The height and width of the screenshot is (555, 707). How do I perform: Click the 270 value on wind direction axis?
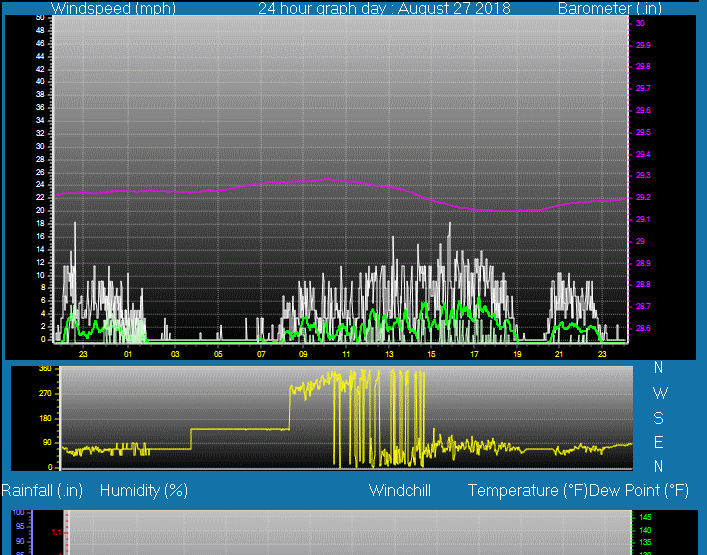[46, 394]
